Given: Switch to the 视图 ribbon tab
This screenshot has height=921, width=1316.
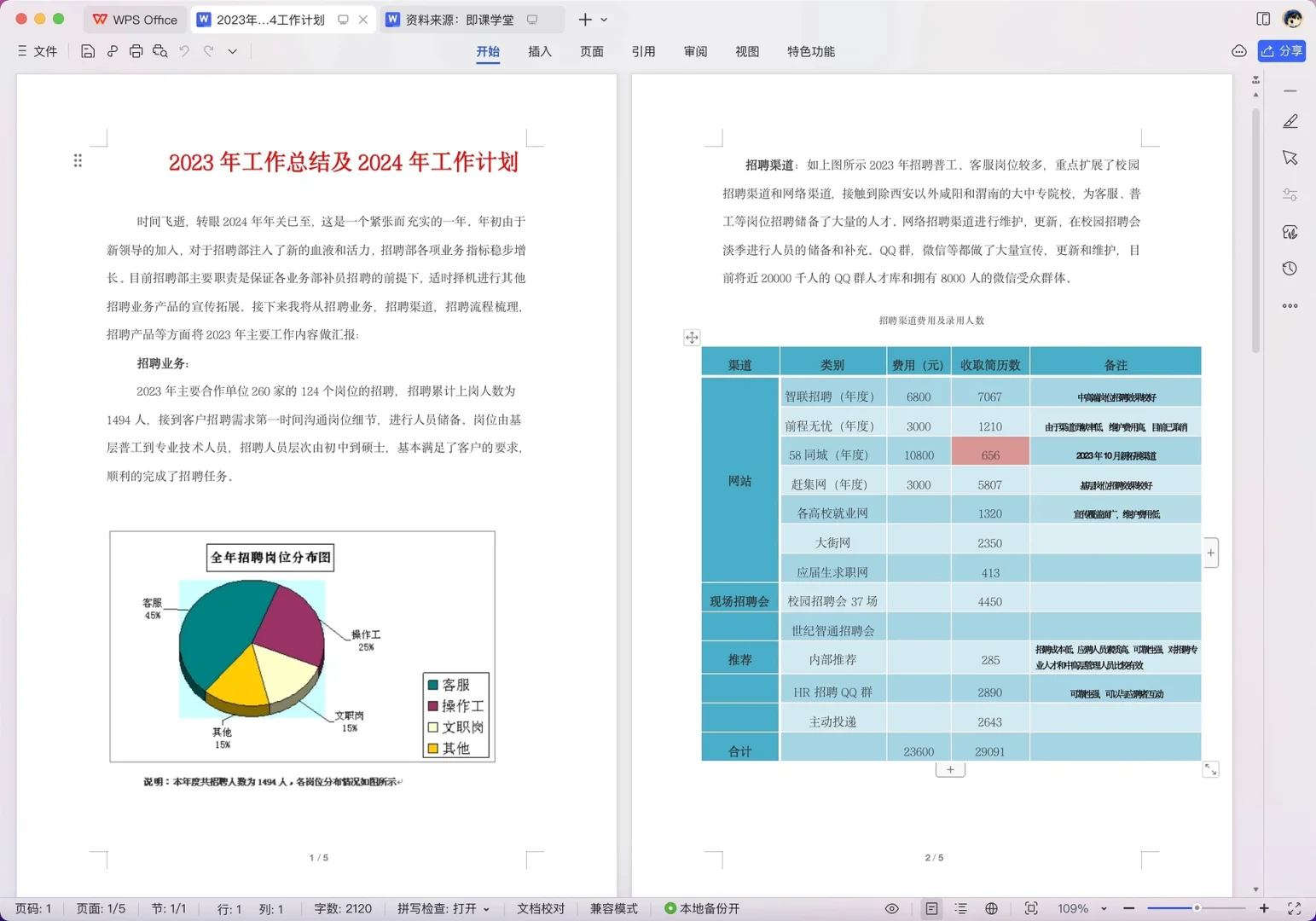Looking at the screenshot, I should pos(748,52).
